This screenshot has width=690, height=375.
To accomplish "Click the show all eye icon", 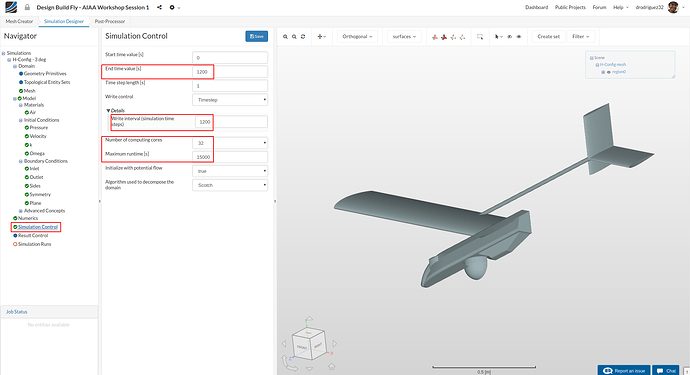I will pos(519,37).
